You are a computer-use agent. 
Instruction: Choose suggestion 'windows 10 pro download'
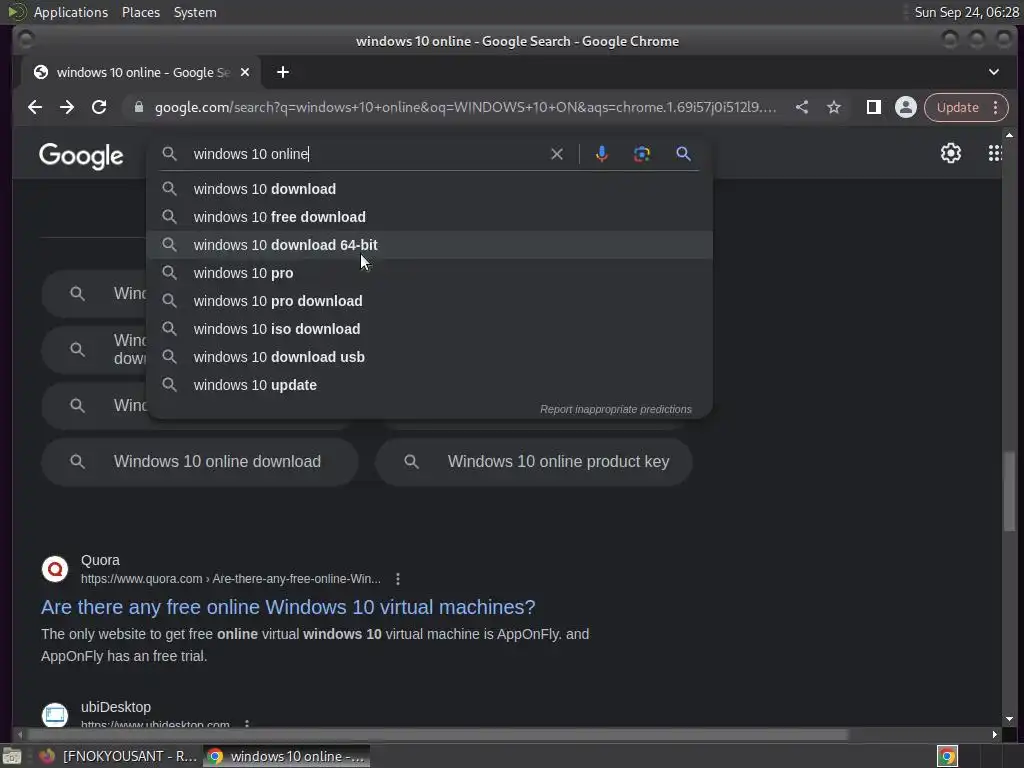430,301
